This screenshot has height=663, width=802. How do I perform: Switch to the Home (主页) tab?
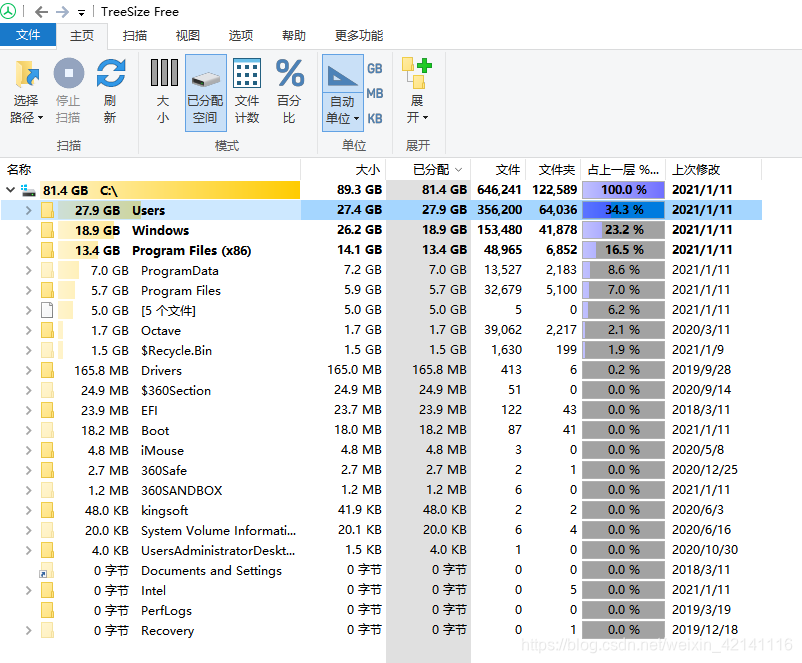[82, 35]
